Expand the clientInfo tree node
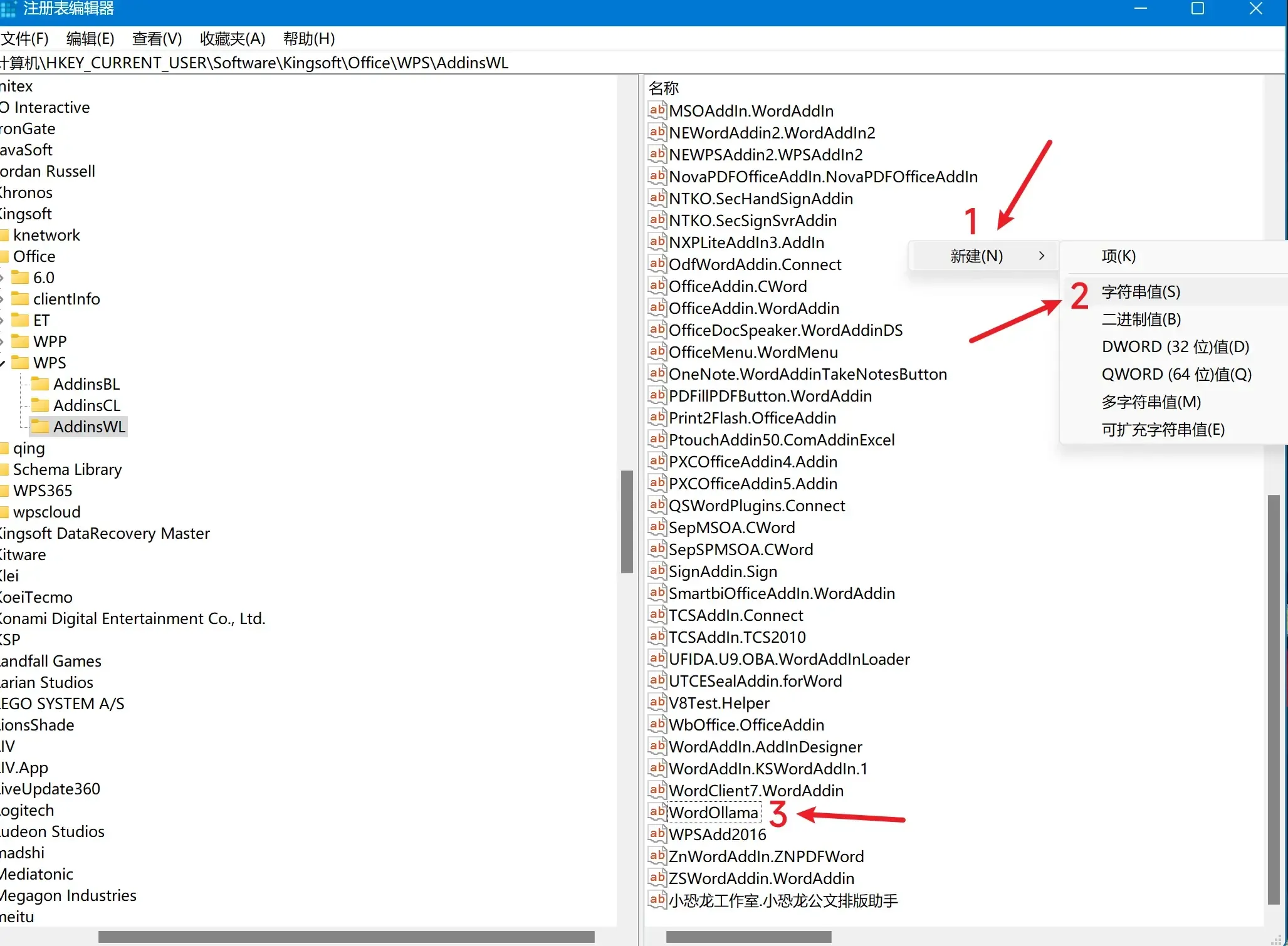The image size is (1288, 946). [x=2, y=299]
